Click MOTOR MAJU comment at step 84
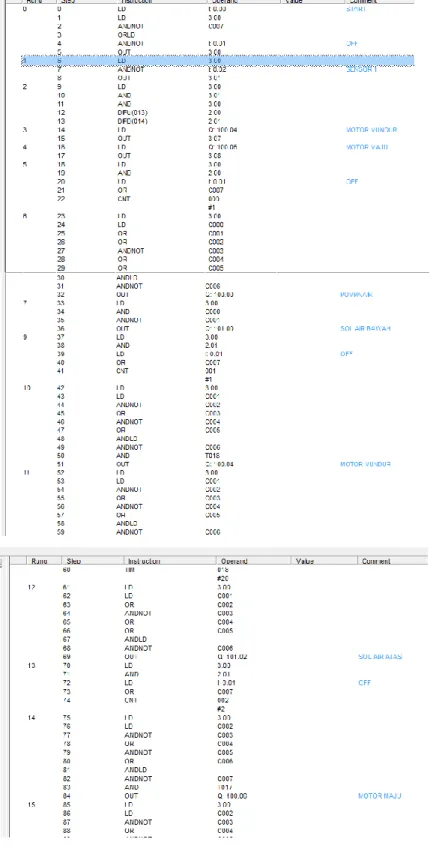 pos(380,796)
